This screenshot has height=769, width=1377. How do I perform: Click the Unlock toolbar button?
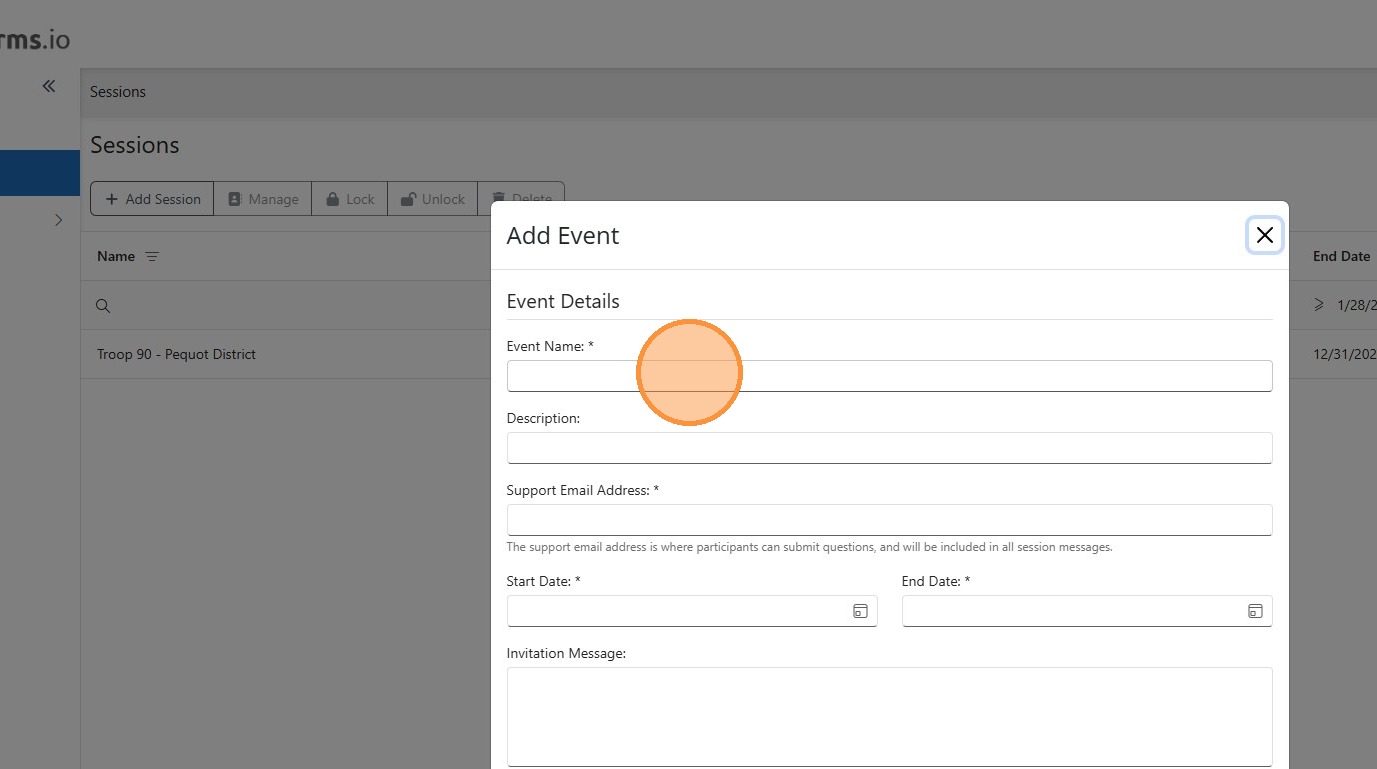tap(432, 199)
